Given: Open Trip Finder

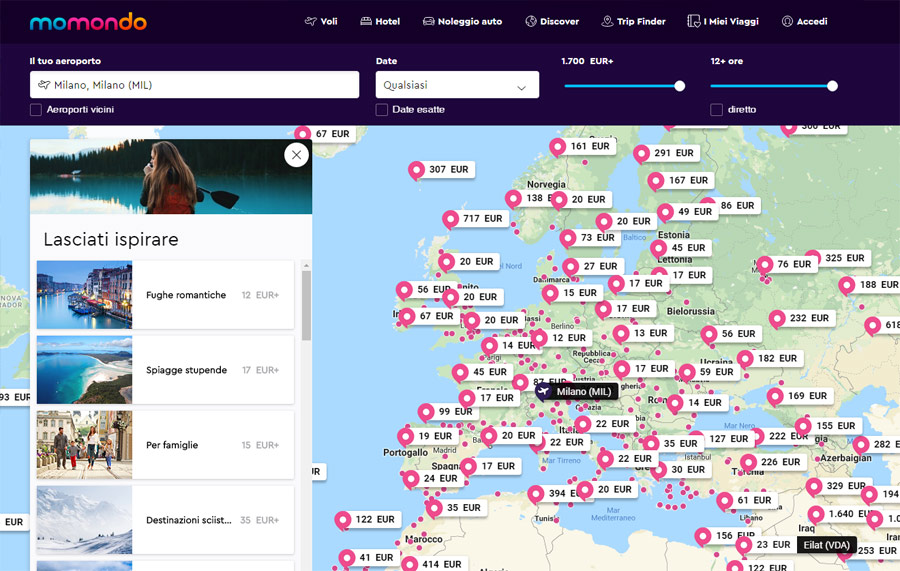Looking at the screenshot, I should point(633,21).
